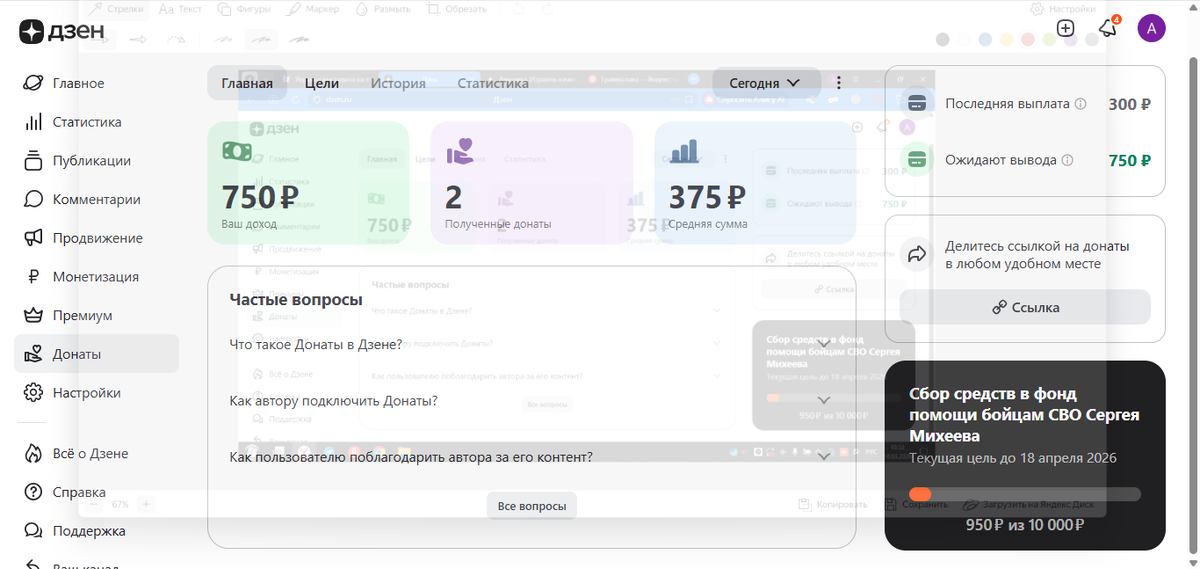This screenshot has height=569, width=1200.
Task: Switch to the Цели tab
Action: [322, 83]
